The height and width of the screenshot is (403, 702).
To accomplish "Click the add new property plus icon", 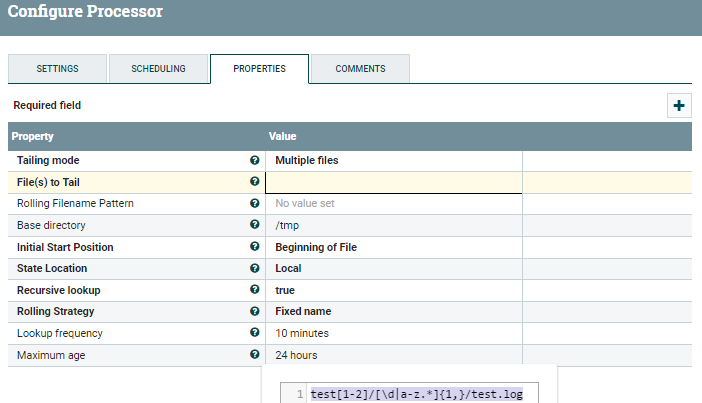I will pos(679,105).
